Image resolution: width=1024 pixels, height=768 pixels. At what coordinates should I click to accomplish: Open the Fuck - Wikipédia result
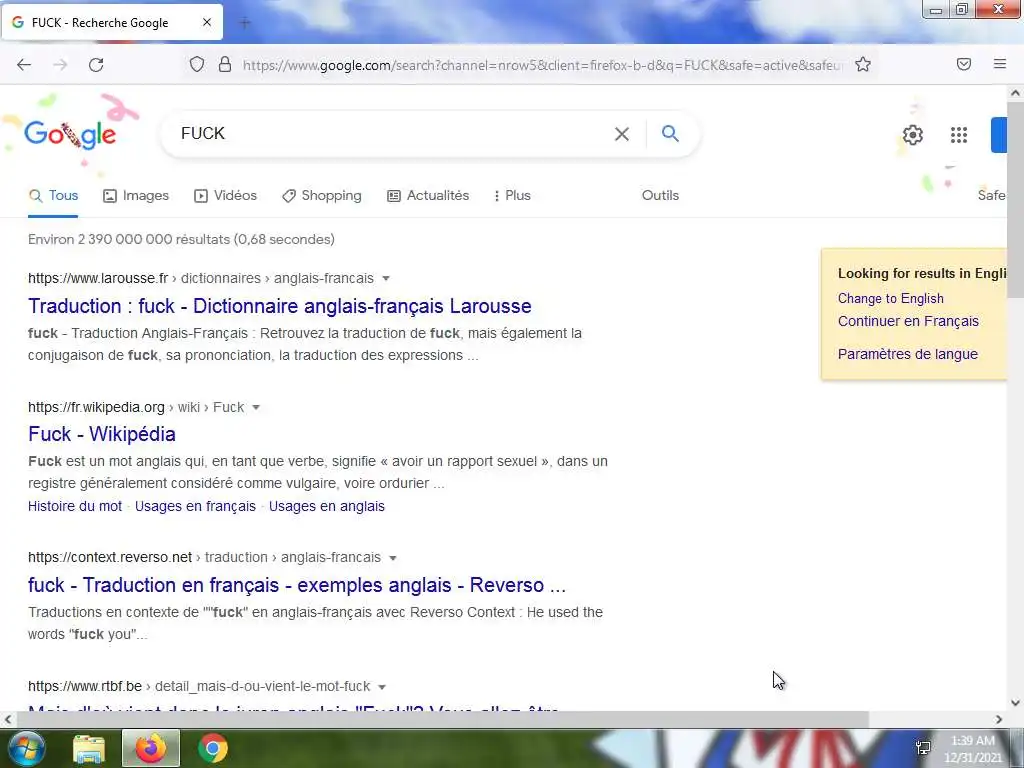[102, 434]
